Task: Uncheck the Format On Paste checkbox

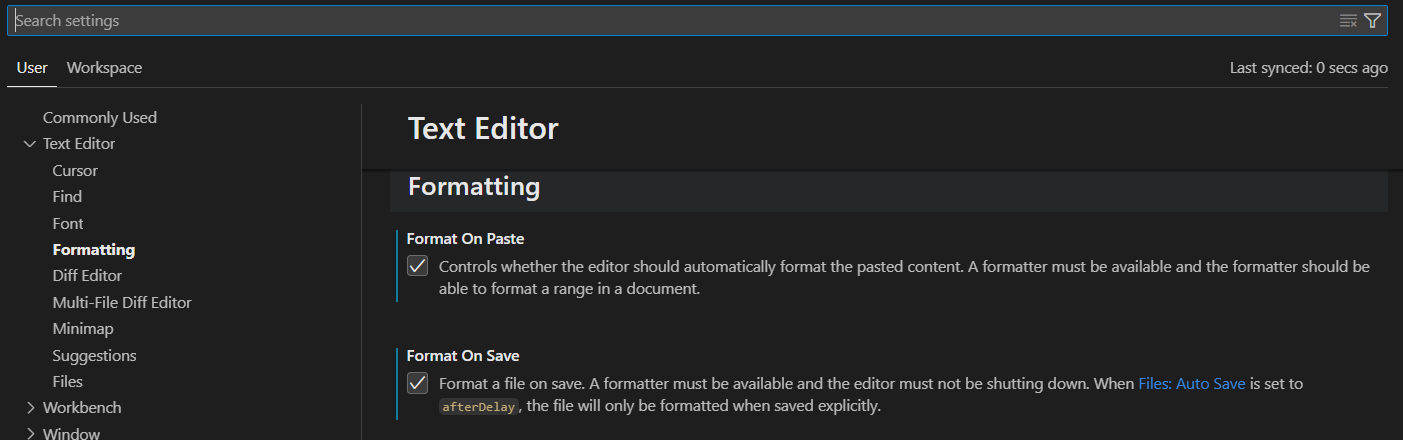Action: click(x=418, y=266)
